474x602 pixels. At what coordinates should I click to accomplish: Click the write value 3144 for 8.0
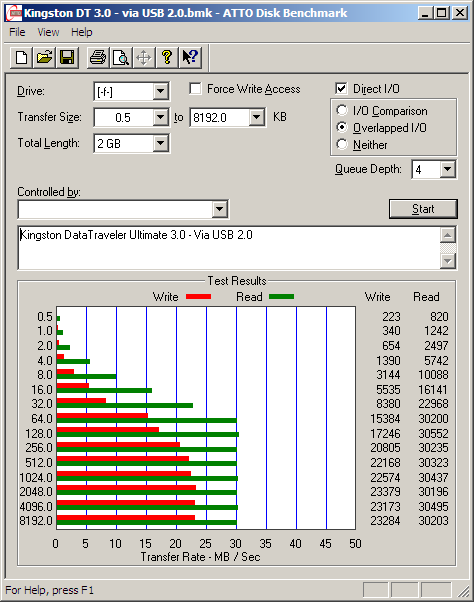(388, 375)
